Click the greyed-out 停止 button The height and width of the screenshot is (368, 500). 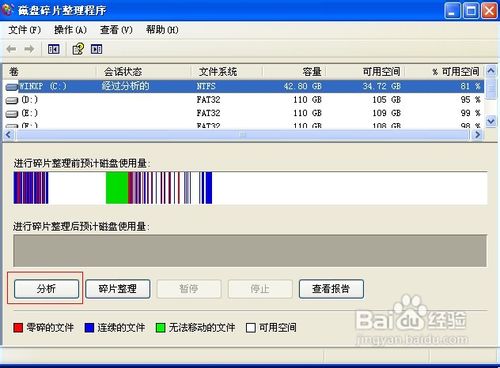tap(260, 289)
